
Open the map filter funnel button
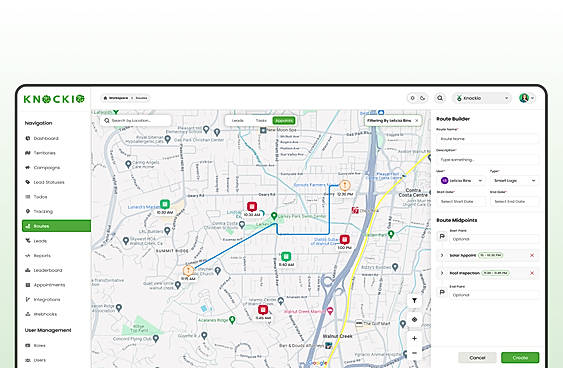click(414, 301)
